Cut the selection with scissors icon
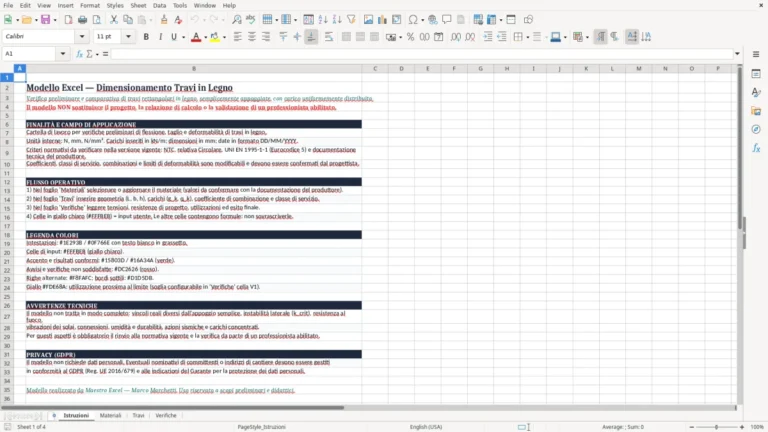This screenshot has height=432, width=768. click(x=114, y=20)
